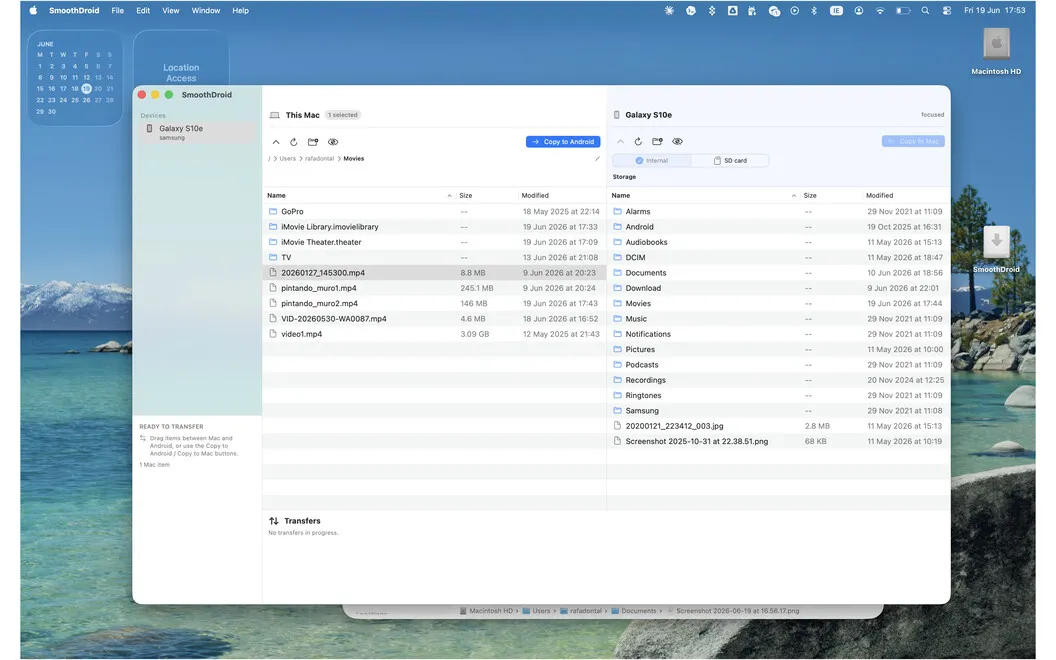Click the Wi-Fi status icon
1056x660 pixels.
tap(880, 11)
